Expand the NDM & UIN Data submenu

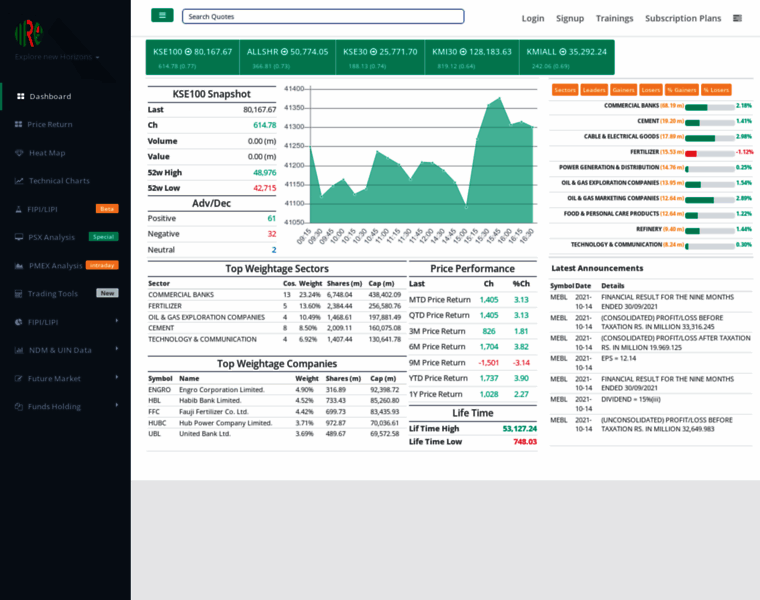pos(116,349)
